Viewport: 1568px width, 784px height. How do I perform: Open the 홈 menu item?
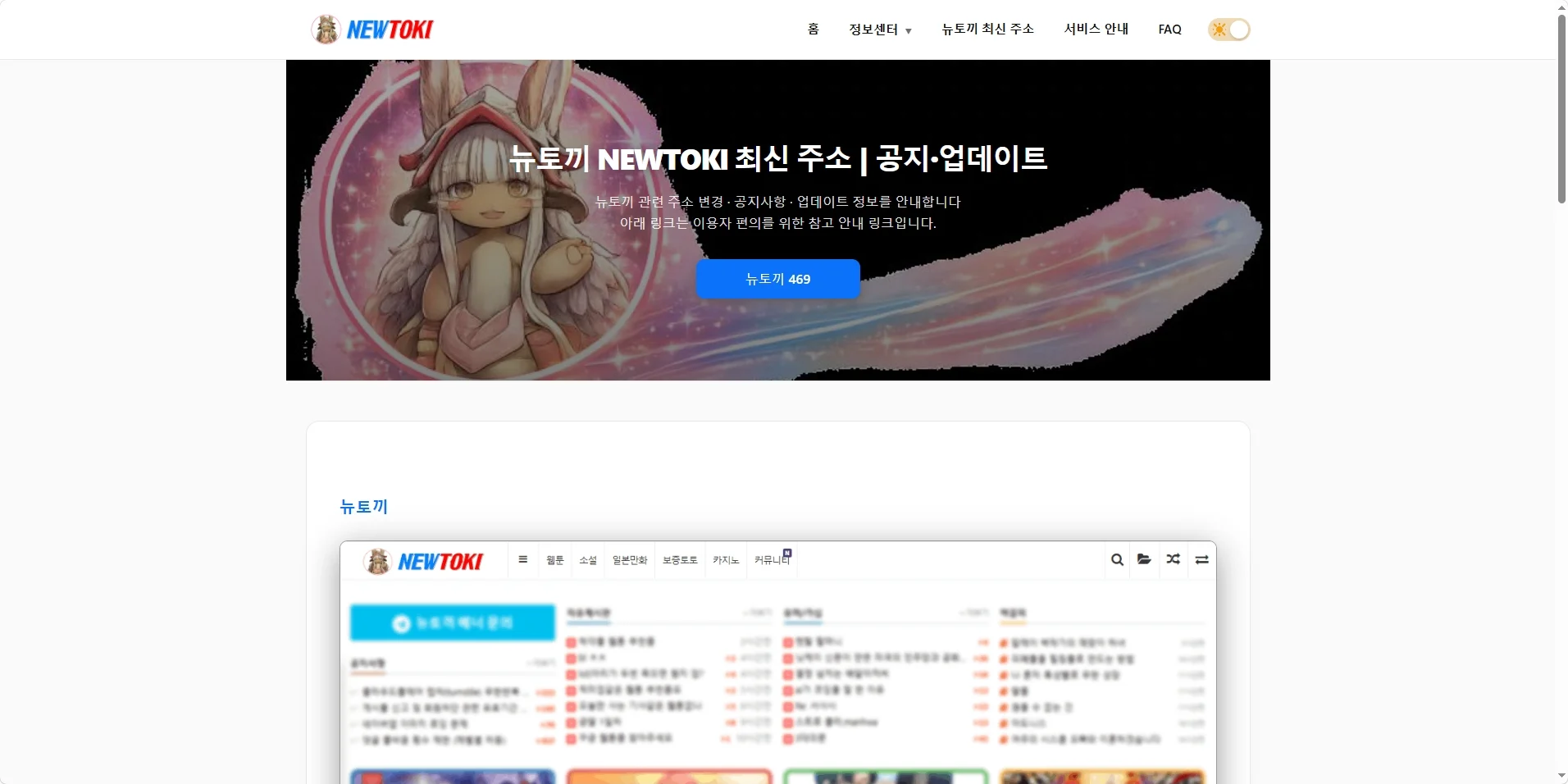[813, 30]
